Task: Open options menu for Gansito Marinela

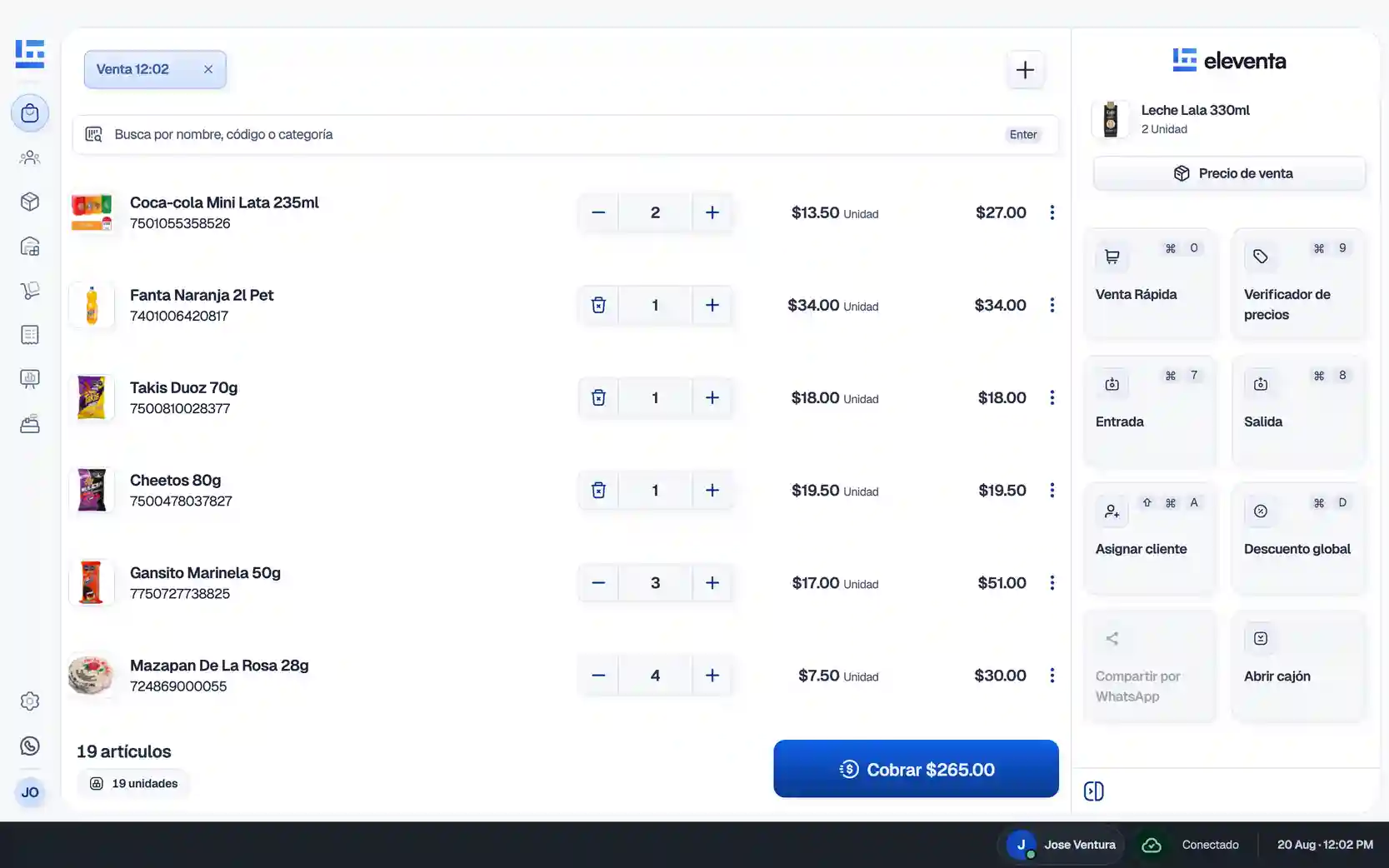Action: (1052, 582)
